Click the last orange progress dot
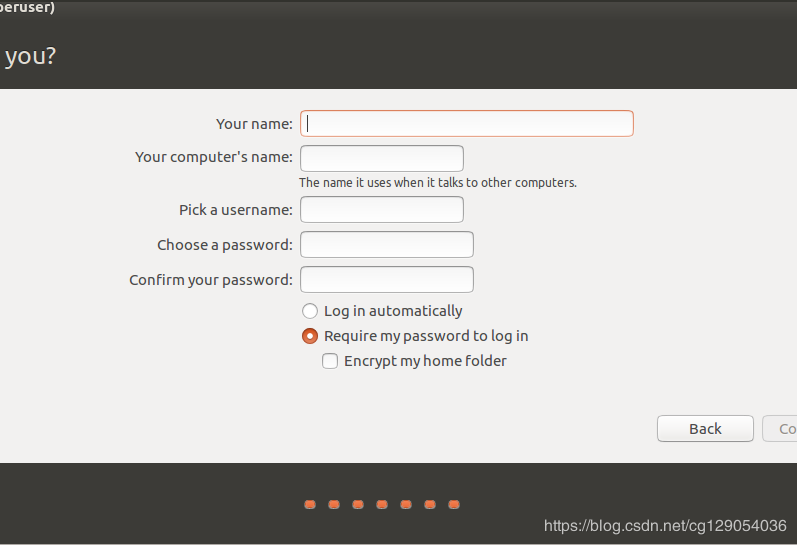Screen dimensions: 797x545 pos(454,504)
